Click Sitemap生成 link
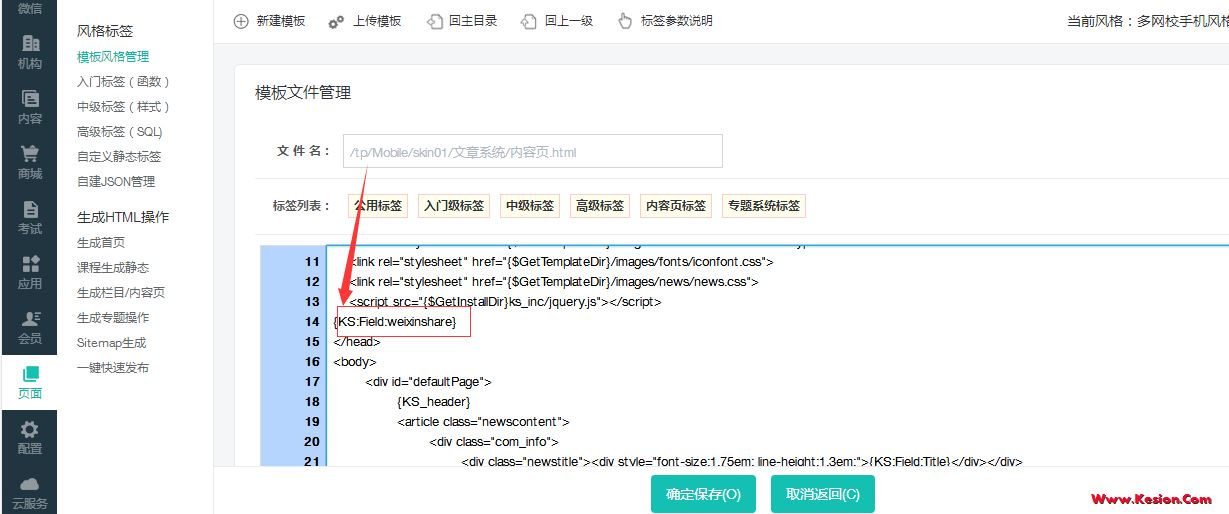 [112, 343]
